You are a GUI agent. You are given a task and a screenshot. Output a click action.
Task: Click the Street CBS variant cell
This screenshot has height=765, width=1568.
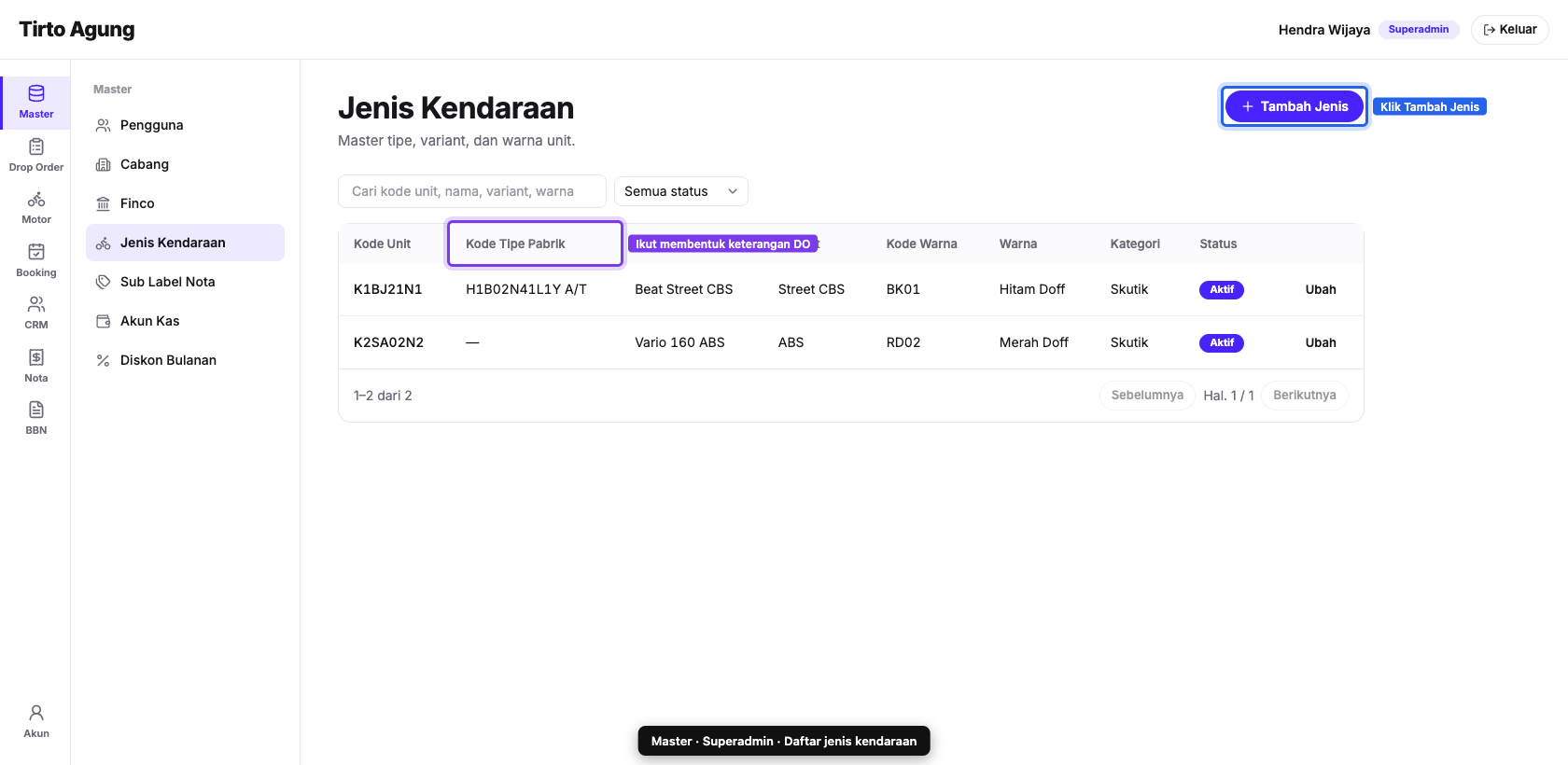811,289
